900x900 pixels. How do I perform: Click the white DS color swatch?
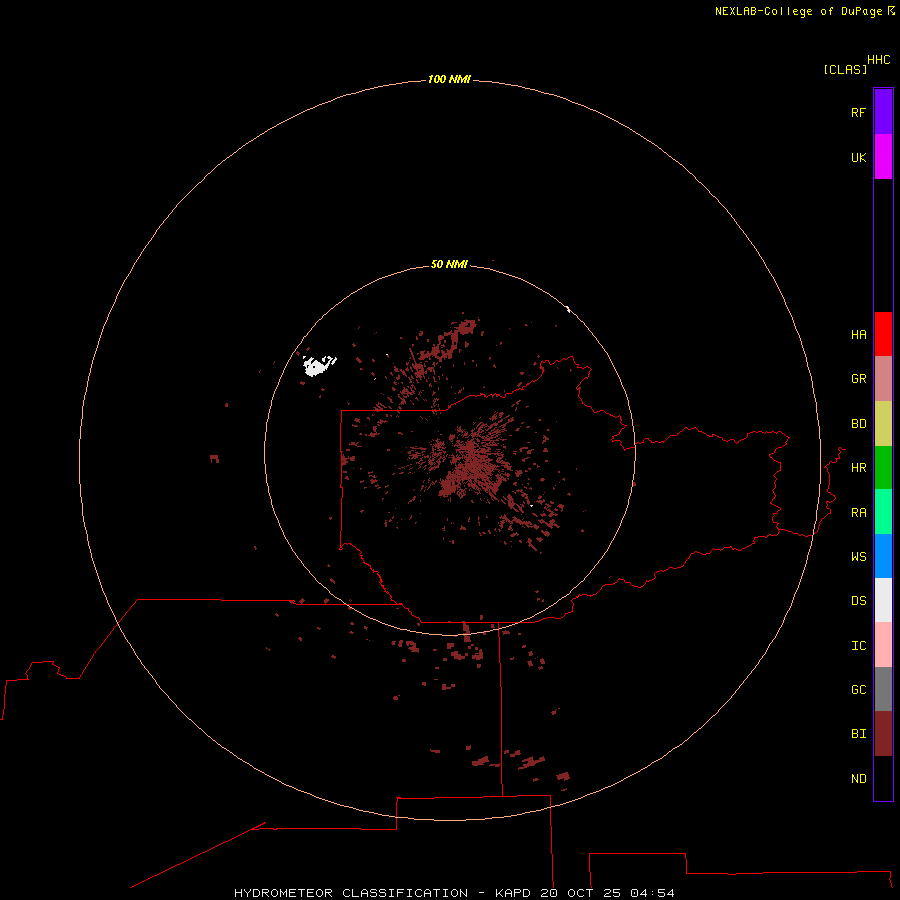point(883,600)
